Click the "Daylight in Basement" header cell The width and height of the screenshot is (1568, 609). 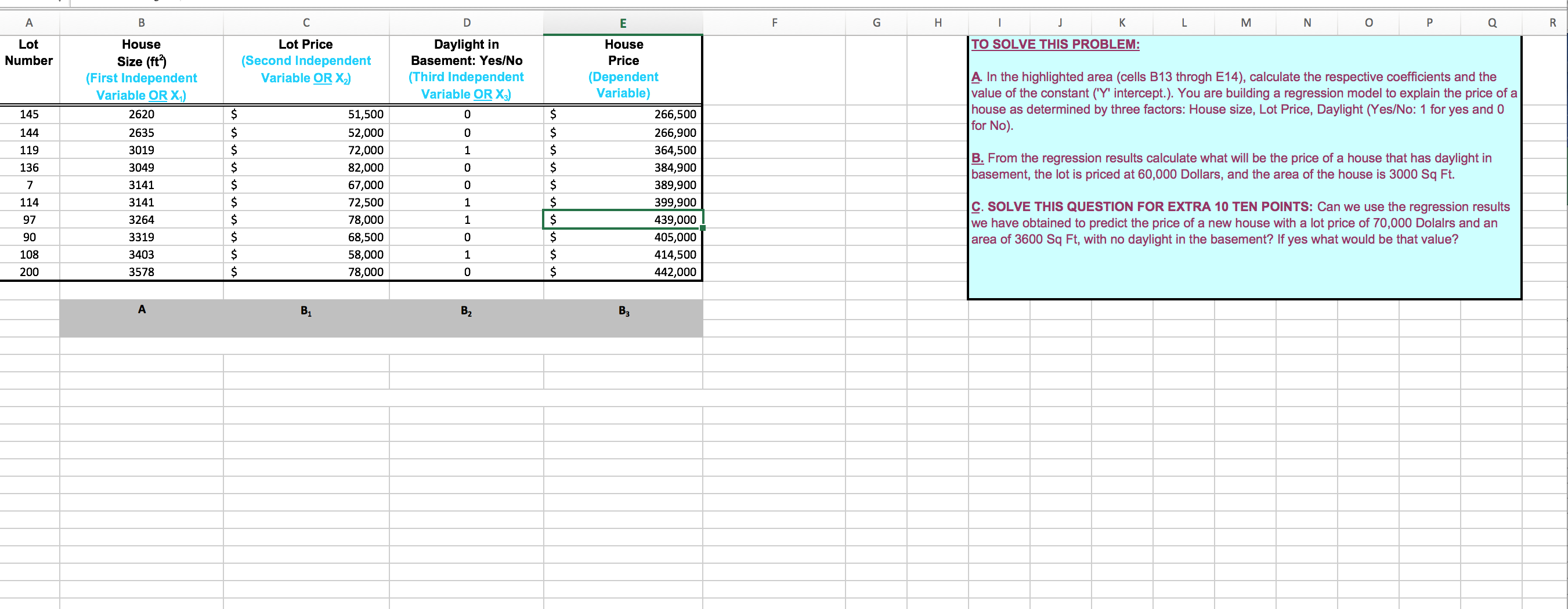[465, 69]
